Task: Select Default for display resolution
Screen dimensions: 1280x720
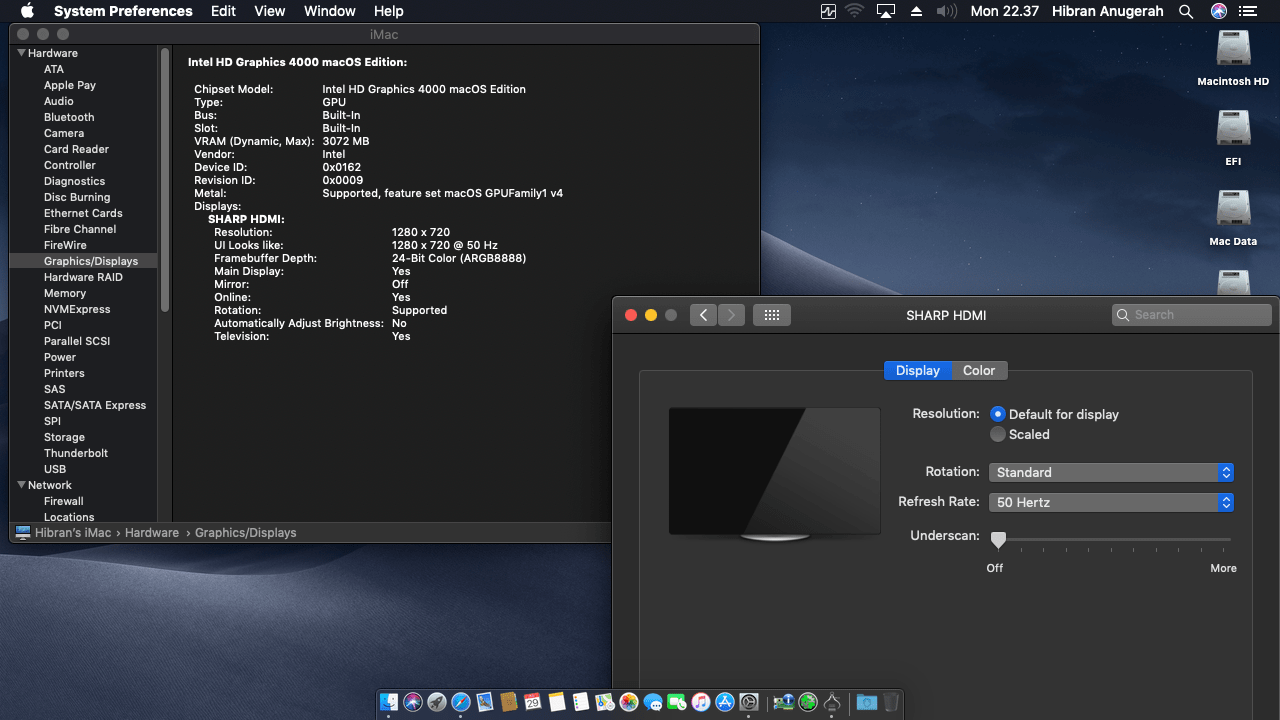Action: tap(997, 414)
